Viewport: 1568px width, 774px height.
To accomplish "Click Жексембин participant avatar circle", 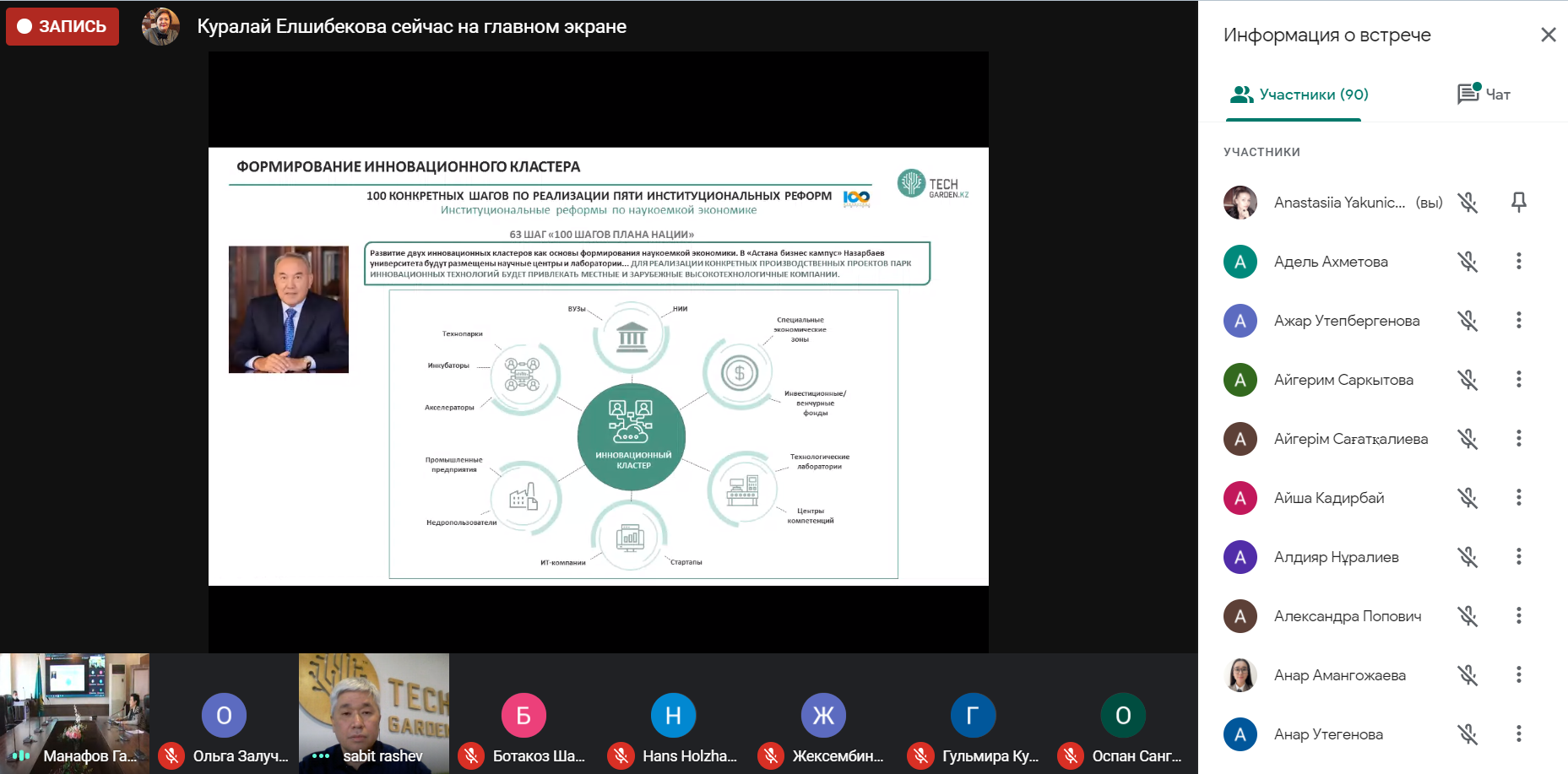I will (823, 716).
